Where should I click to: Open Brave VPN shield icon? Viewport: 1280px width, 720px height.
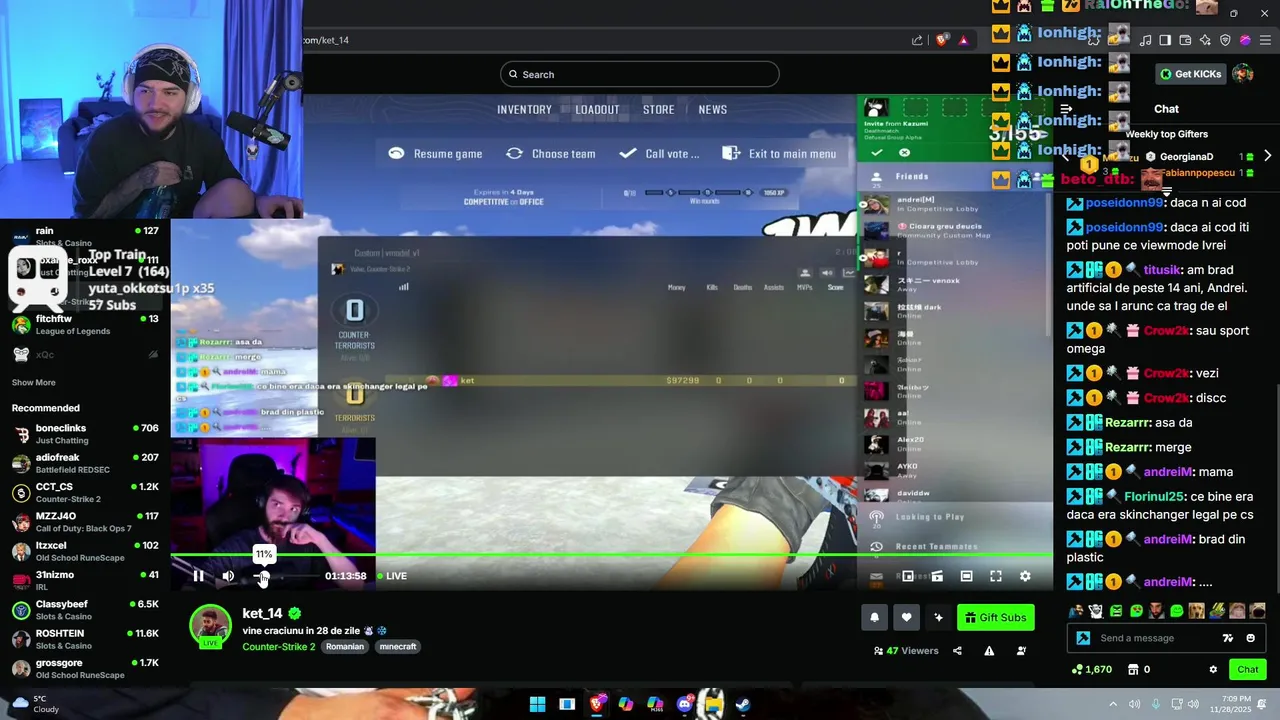pos(1225,40)
